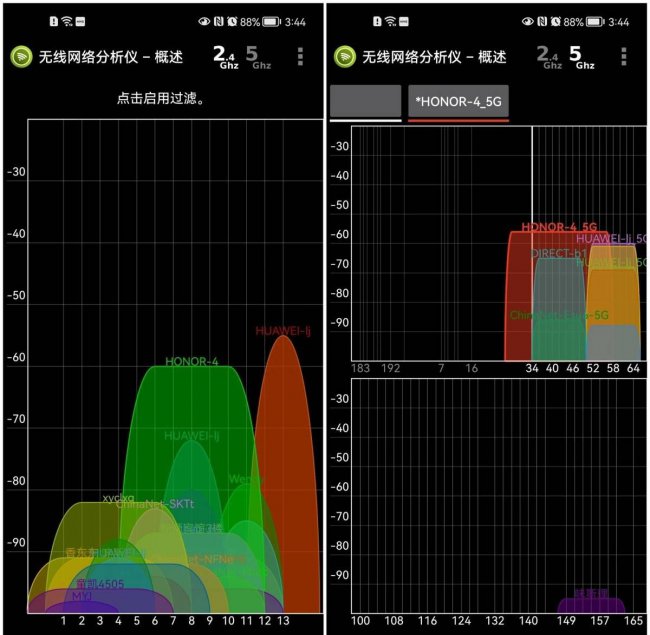Screen dimensions: 650x635
Task: Tap the purple signal block near channel 149
Action: [x=591, y=605]
